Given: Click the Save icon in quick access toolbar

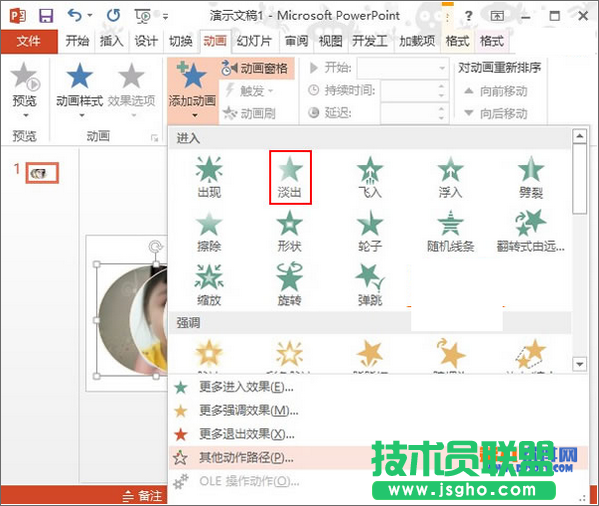Looking at the screenshot, I should coord(46,16).
